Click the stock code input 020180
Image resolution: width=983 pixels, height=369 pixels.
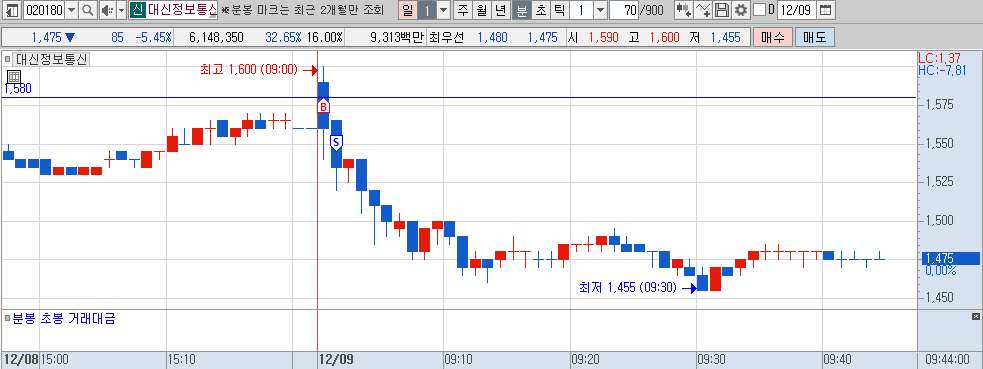(x=43, y=10)
